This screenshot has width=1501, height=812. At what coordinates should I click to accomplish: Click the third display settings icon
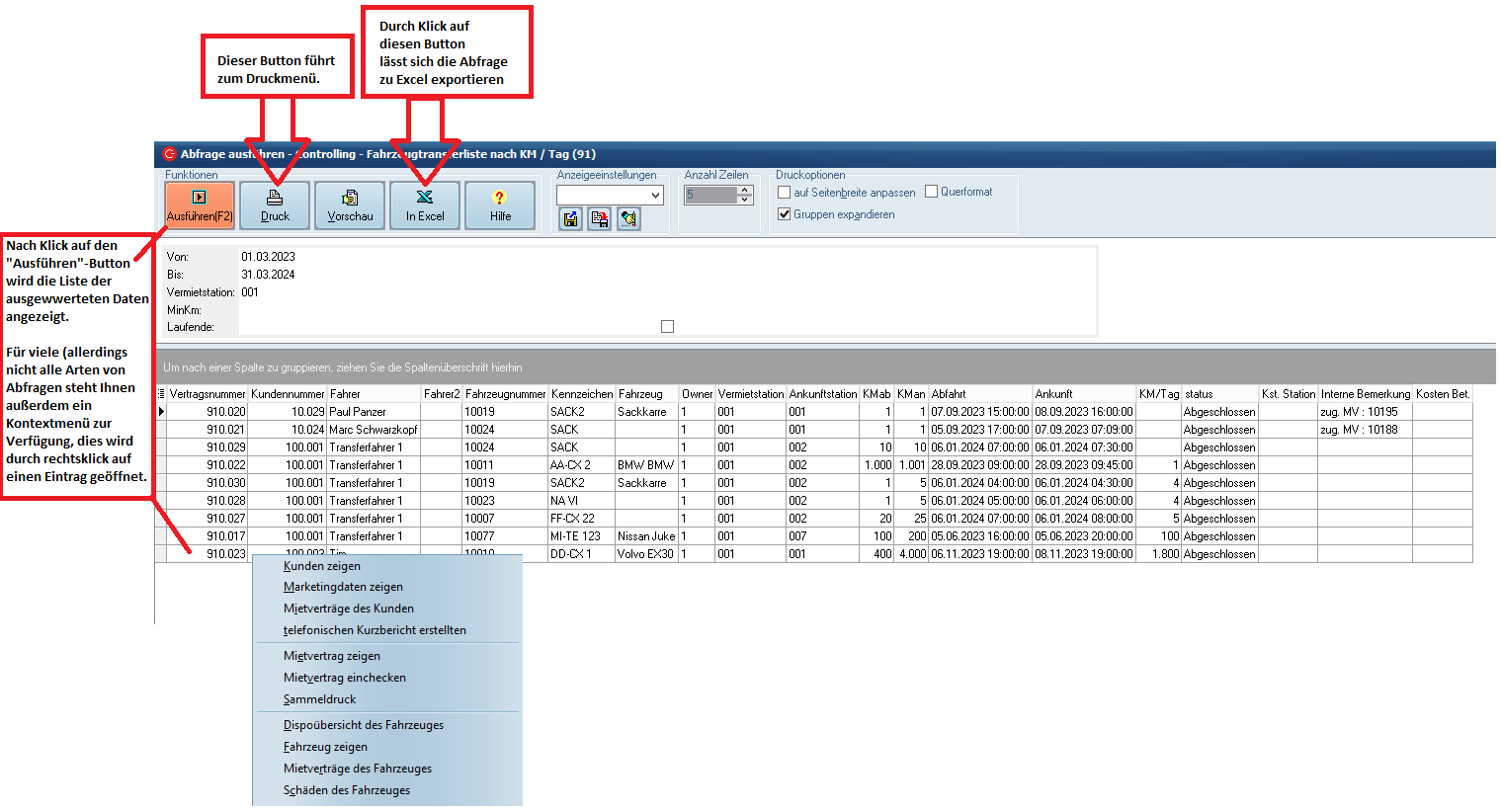click(627, 219)
